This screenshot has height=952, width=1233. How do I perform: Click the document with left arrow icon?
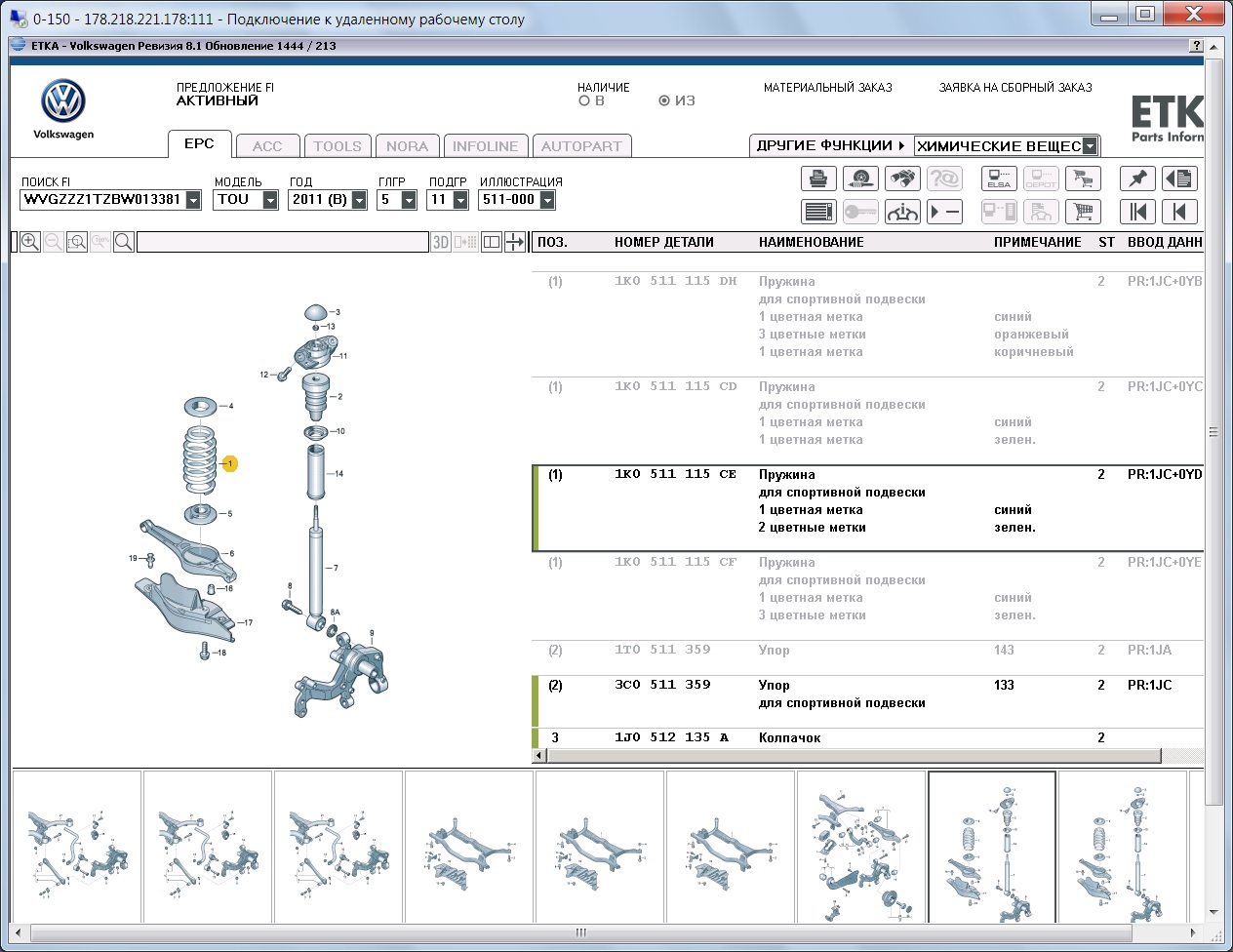(x=1179, y=178)
